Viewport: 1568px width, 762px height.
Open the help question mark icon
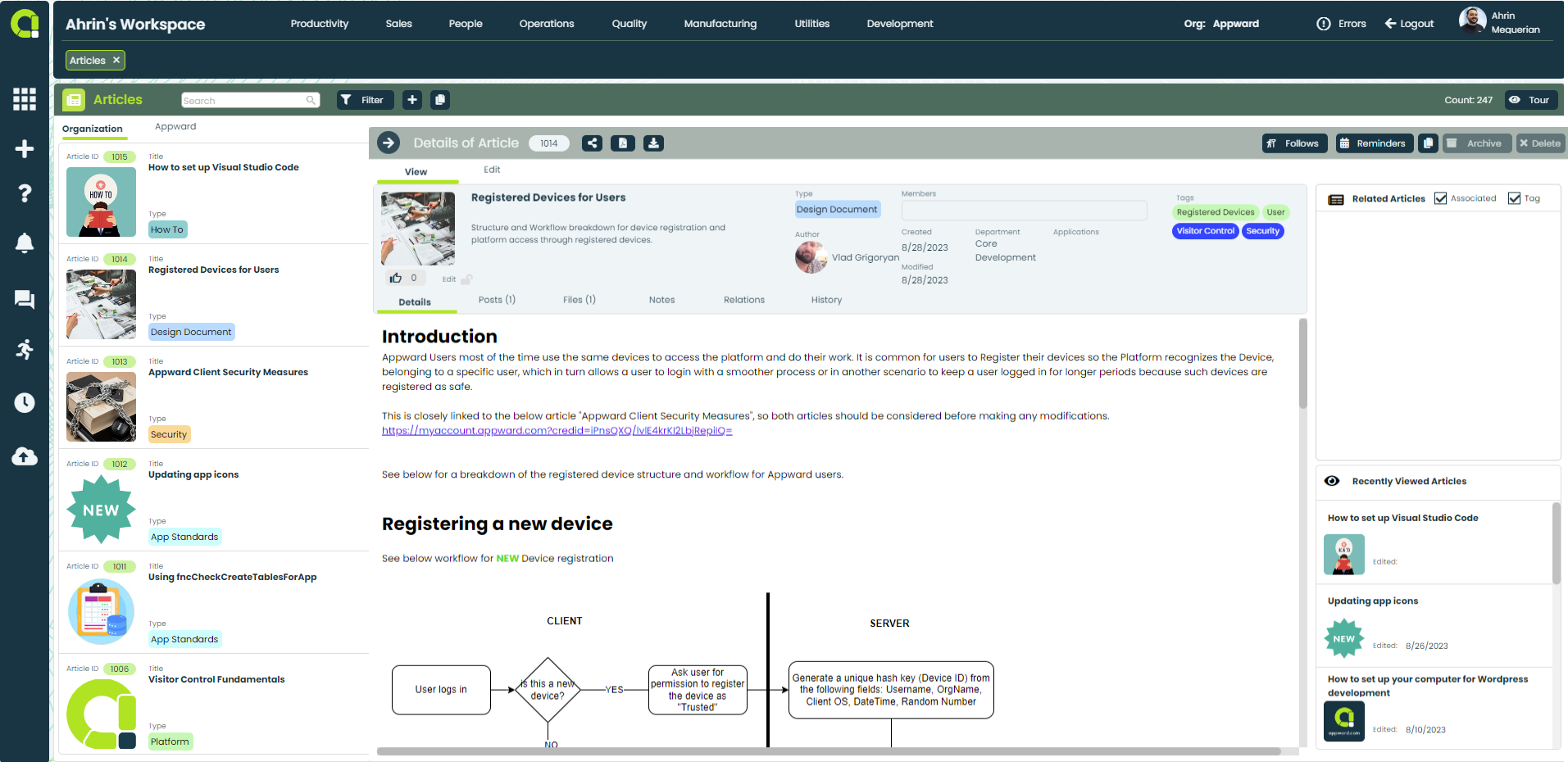coord(25,193)
